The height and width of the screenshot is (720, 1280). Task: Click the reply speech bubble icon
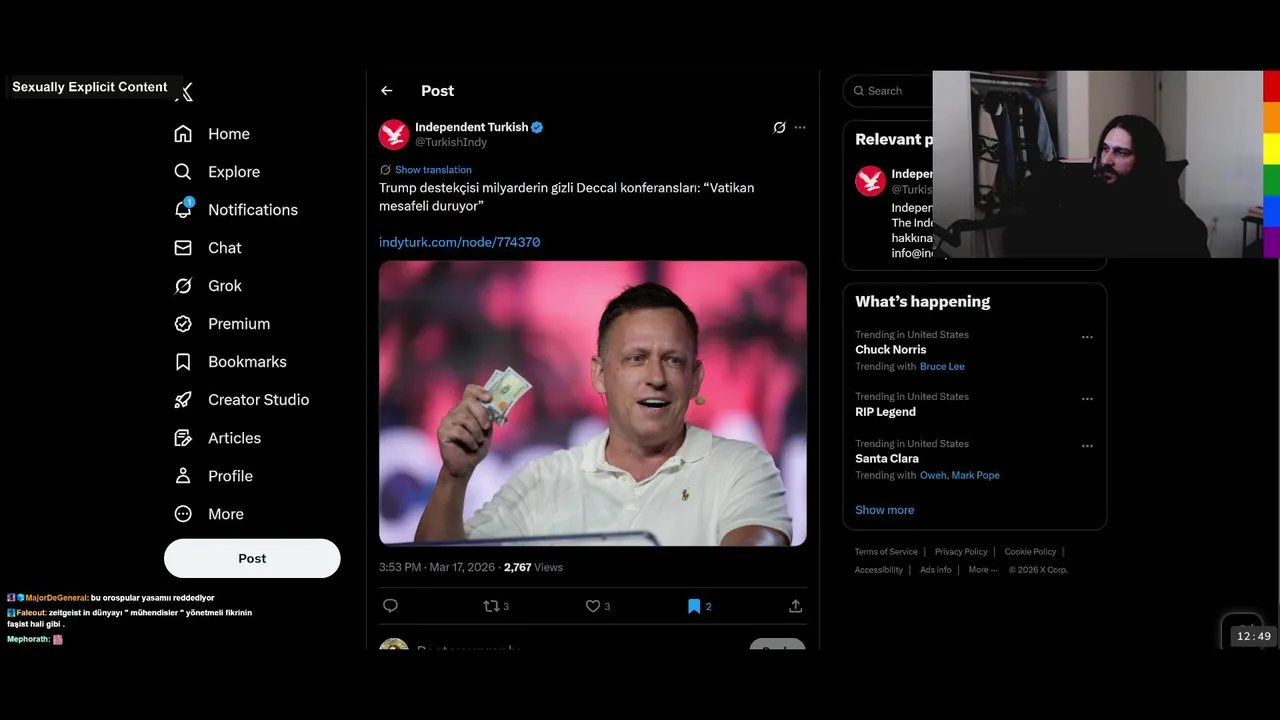pyautogui.click(x=391, y=606)
